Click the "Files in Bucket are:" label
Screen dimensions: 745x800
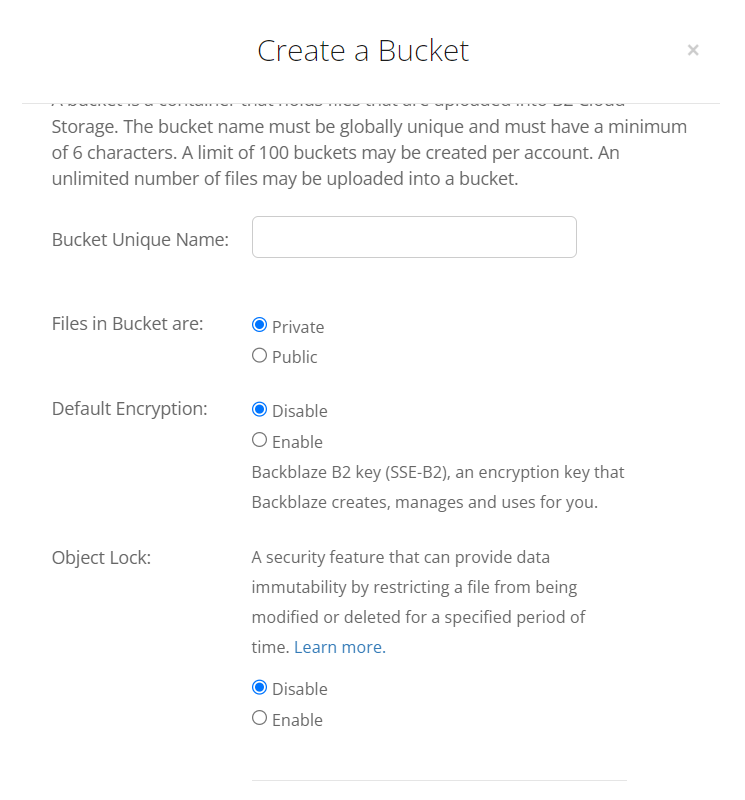coord(127,324)
